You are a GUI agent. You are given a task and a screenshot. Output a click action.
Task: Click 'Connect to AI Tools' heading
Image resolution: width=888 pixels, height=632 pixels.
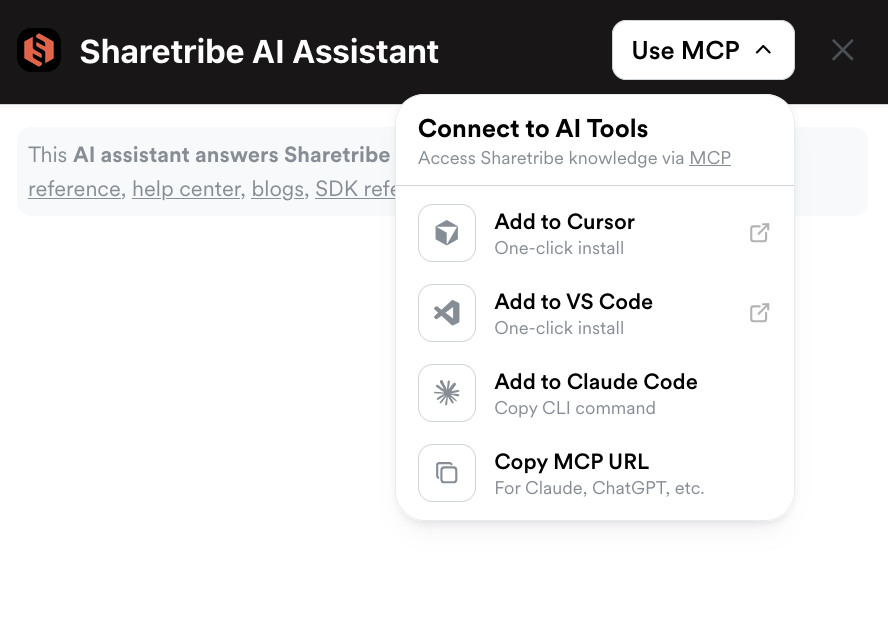coord(533,129)
